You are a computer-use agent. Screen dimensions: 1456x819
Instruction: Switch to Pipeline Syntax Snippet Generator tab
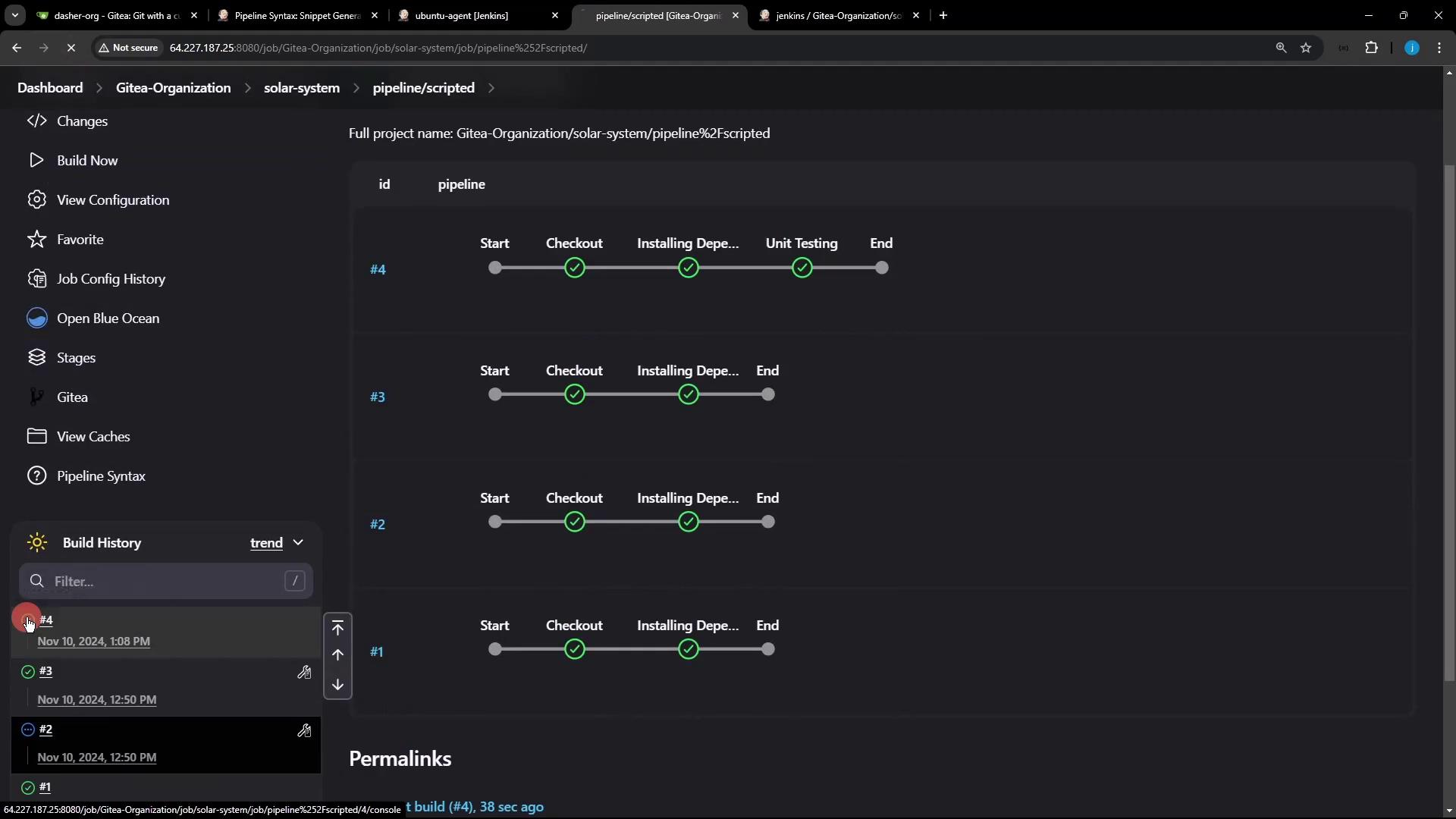(297, 15)
